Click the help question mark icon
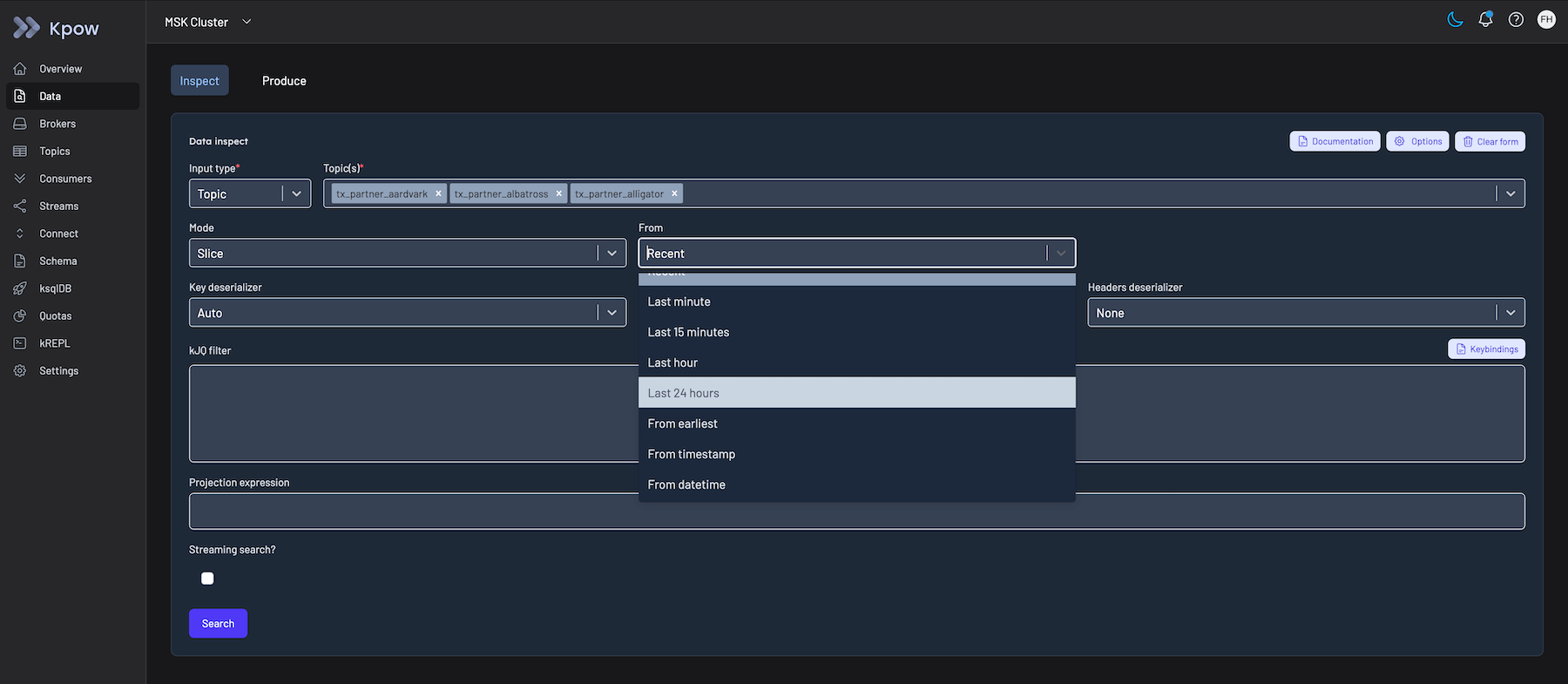The image size is (1568, 684). 1516,20
